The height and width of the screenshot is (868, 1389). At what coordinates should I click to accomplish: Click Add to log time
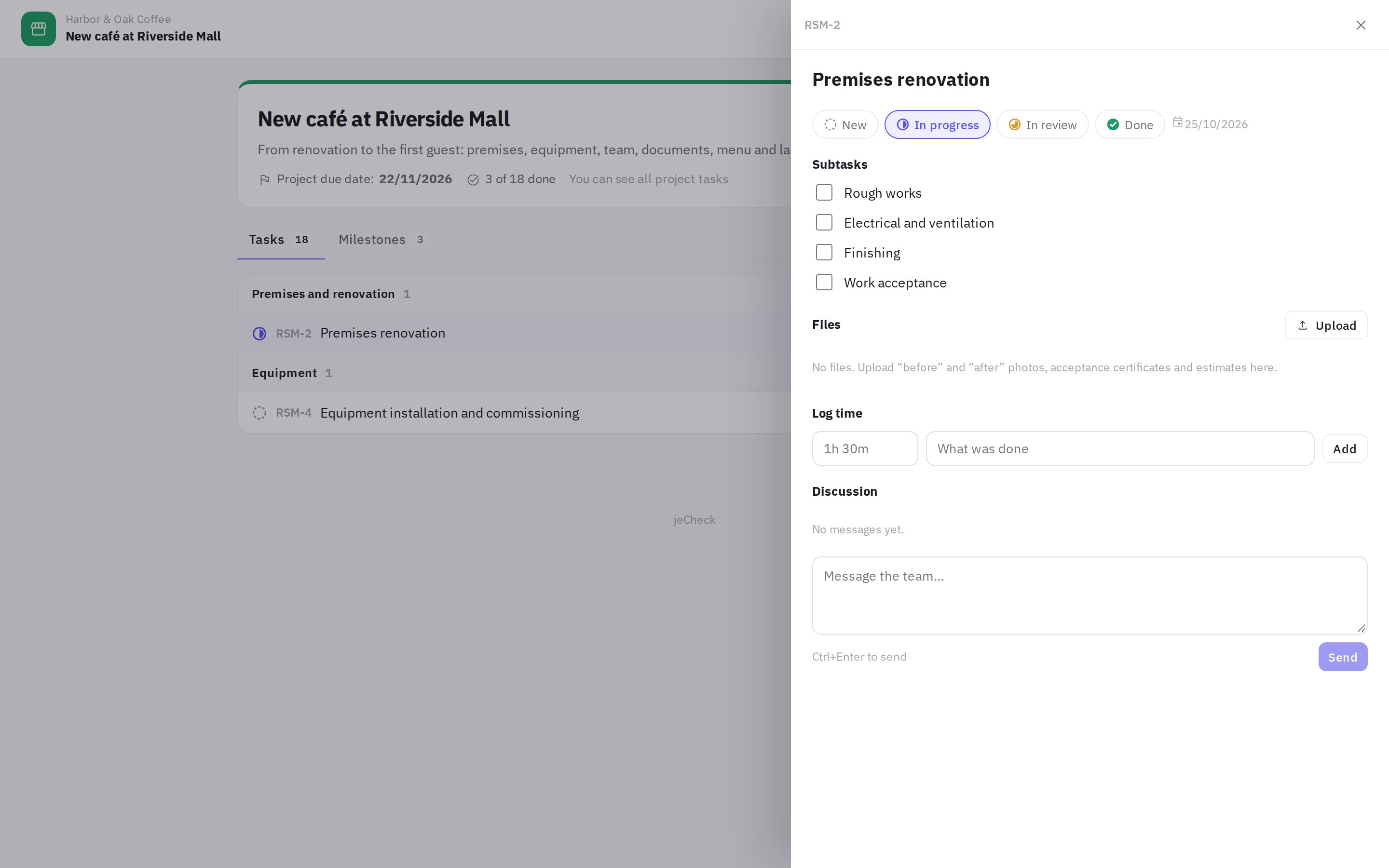click(x=1344, y=449)
